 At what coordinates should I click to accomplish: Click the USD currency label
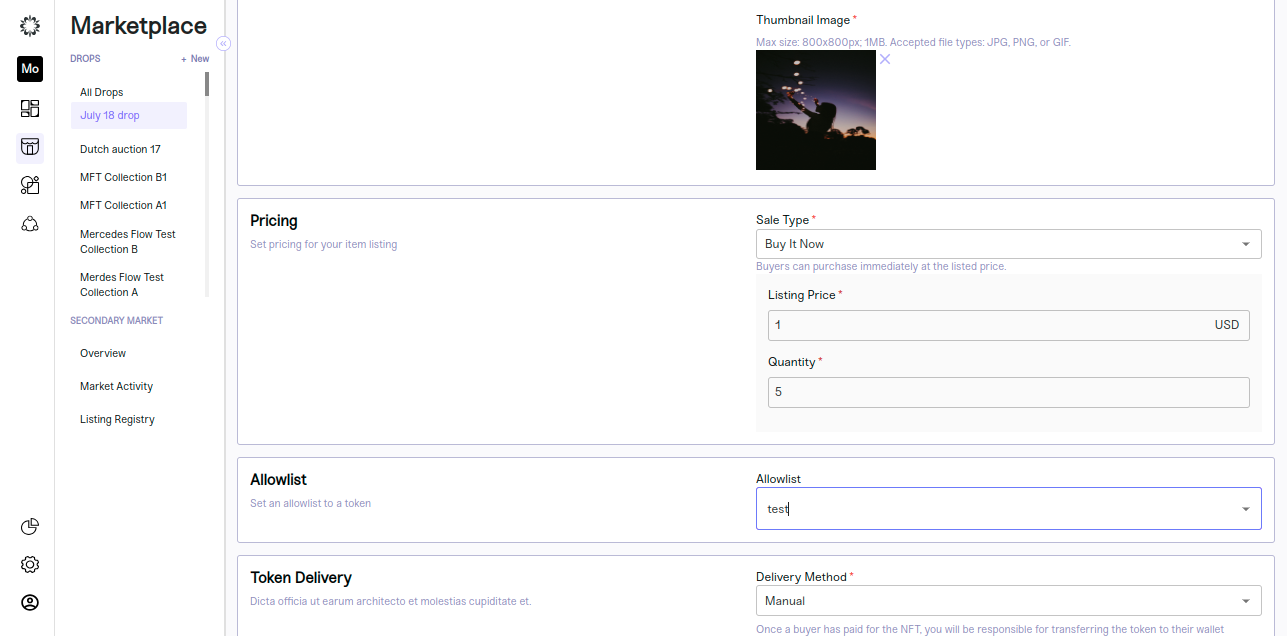click(x=1227, y=325)
